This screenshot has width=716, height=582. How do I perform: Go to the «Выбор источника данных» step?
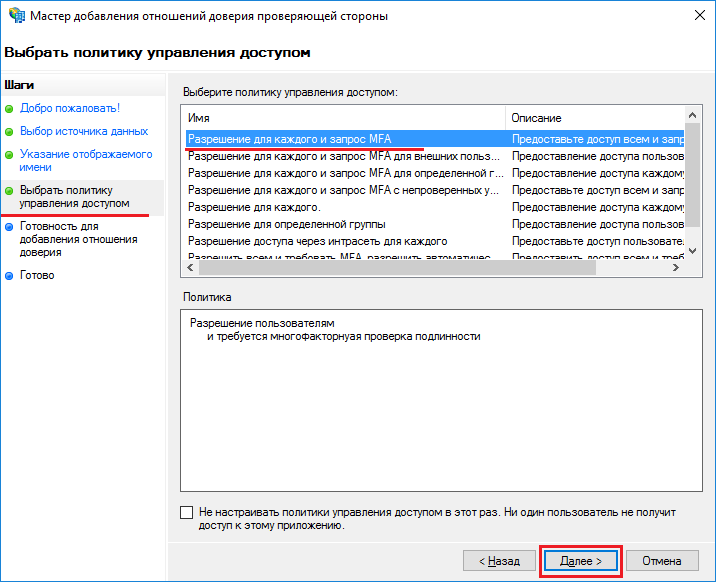83,131
